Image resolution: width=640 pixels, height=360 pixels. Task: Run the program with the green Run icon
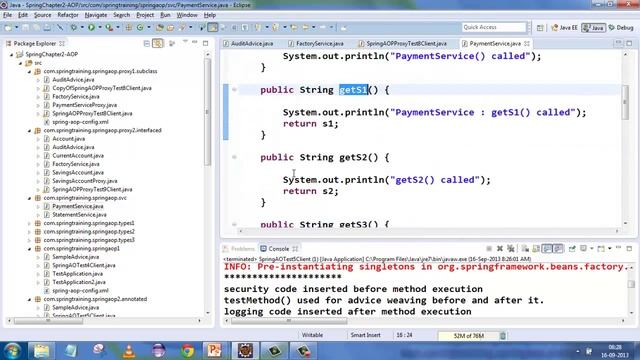point(91,27)
